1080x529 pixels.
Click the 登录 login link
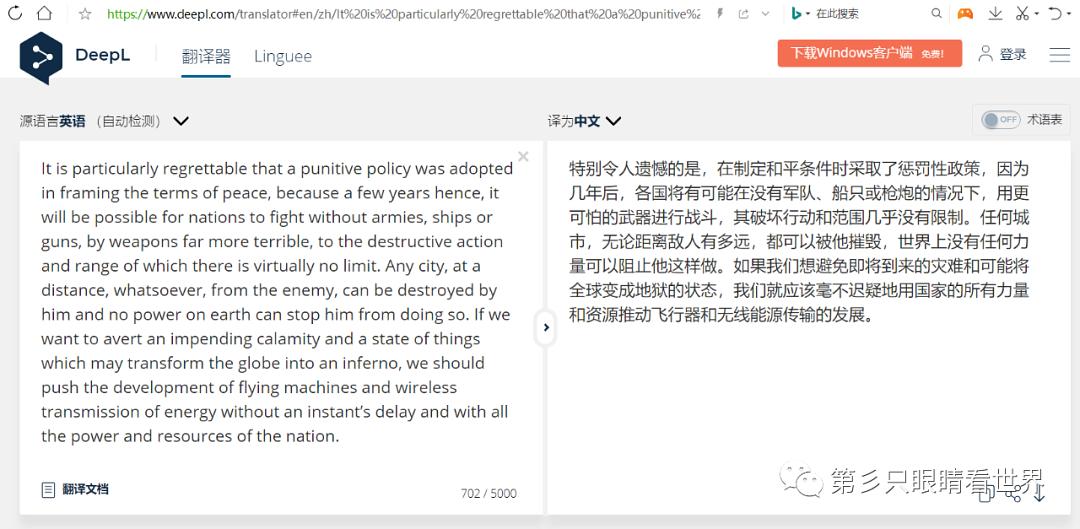(1003, 54)
